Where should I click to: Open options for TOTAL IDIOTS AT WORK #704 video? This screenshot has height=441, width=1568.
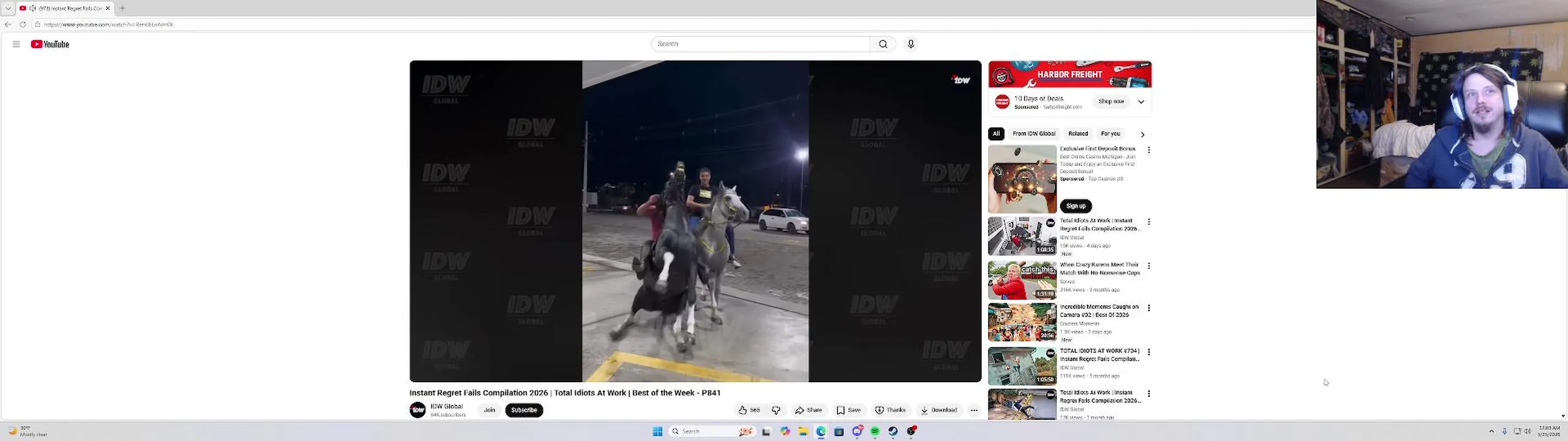click(x=1148, y=352)
